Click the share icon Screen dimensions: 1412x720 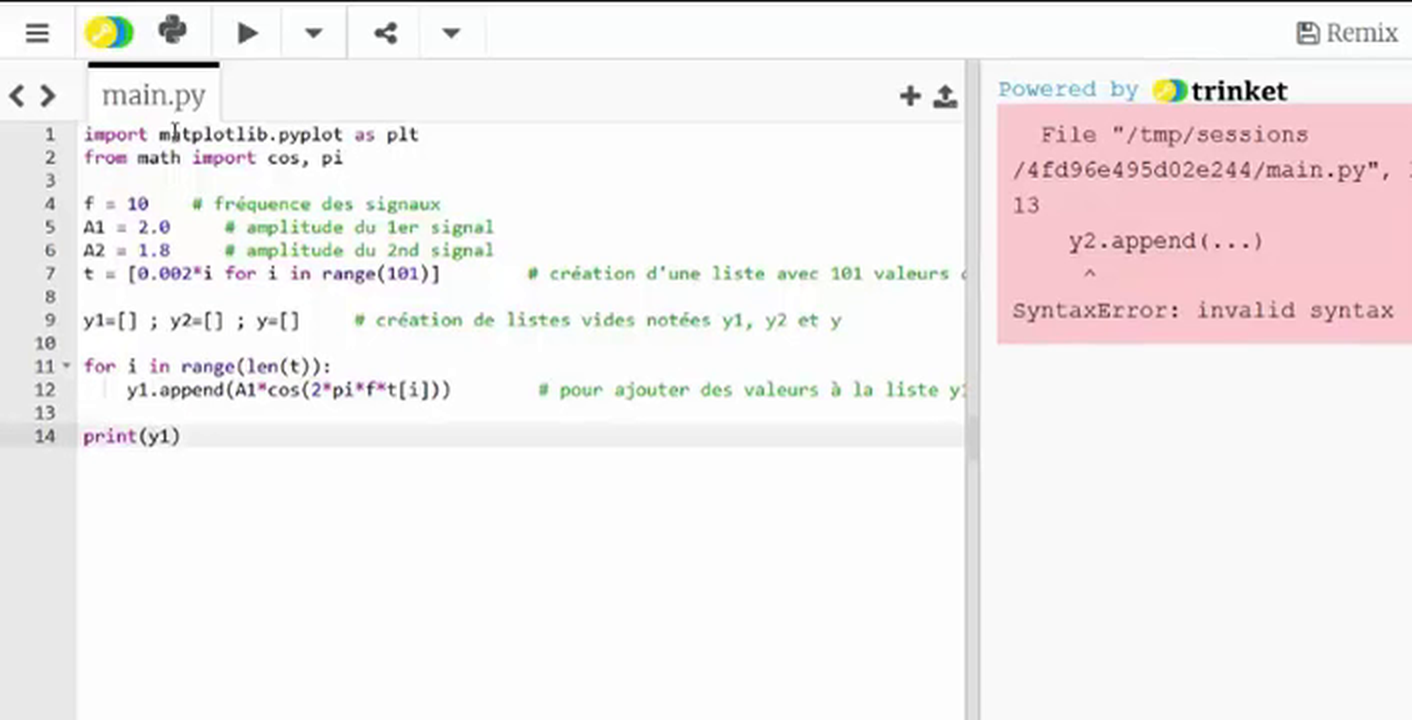[x=385, y=33]
